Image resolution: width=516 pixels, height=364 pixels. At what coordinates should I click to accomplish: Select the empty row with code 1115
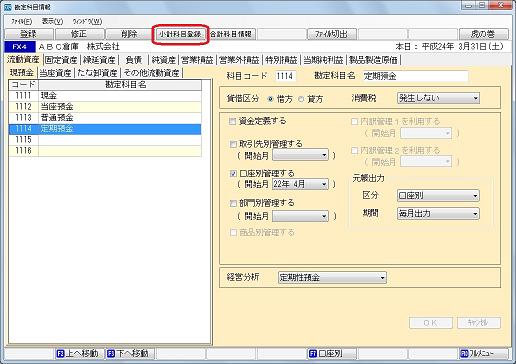(x=105, y=140)
